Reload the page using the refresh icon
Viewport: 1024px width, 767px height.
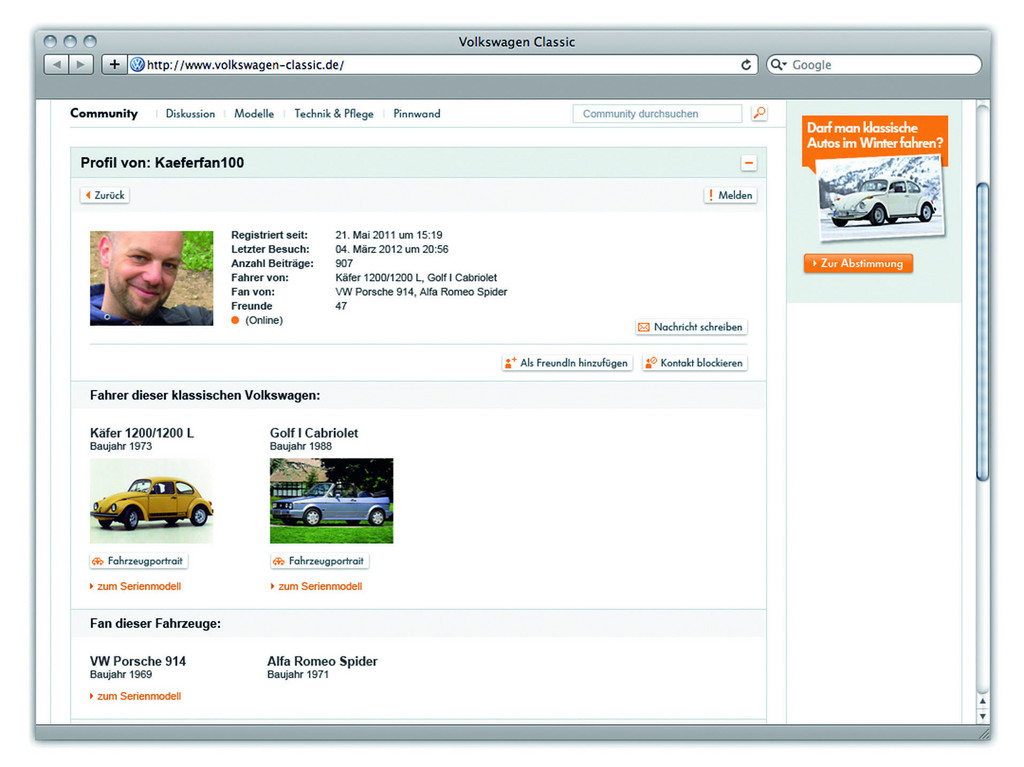coord(746,65)
